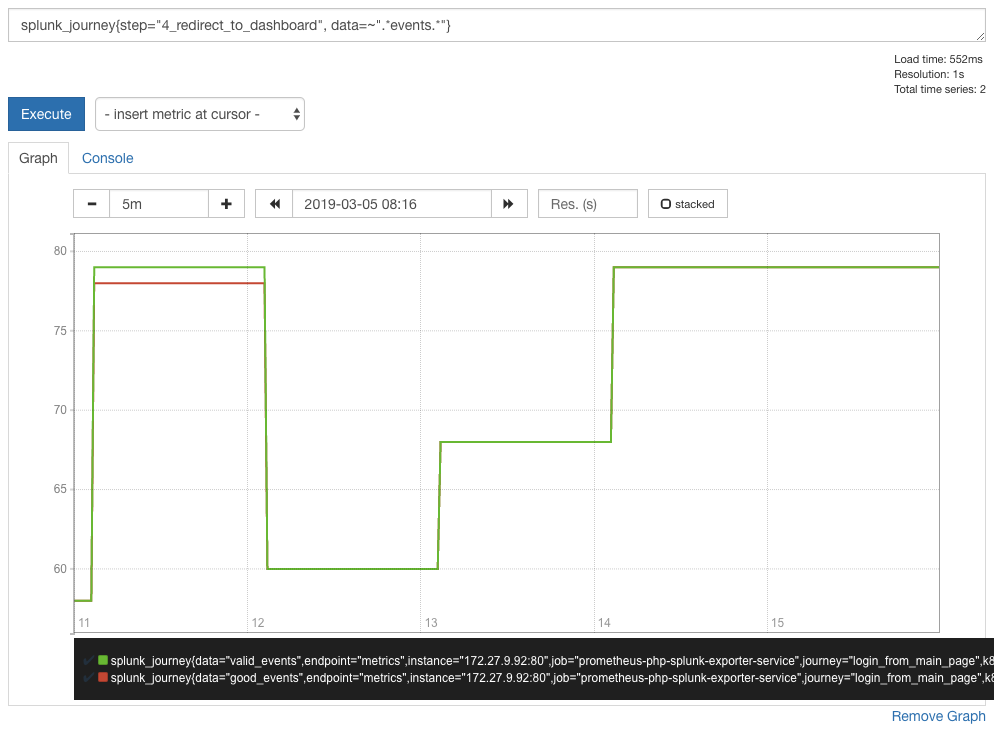
Task: Switch to the Graph tab
Action: [x=38, y=158]
